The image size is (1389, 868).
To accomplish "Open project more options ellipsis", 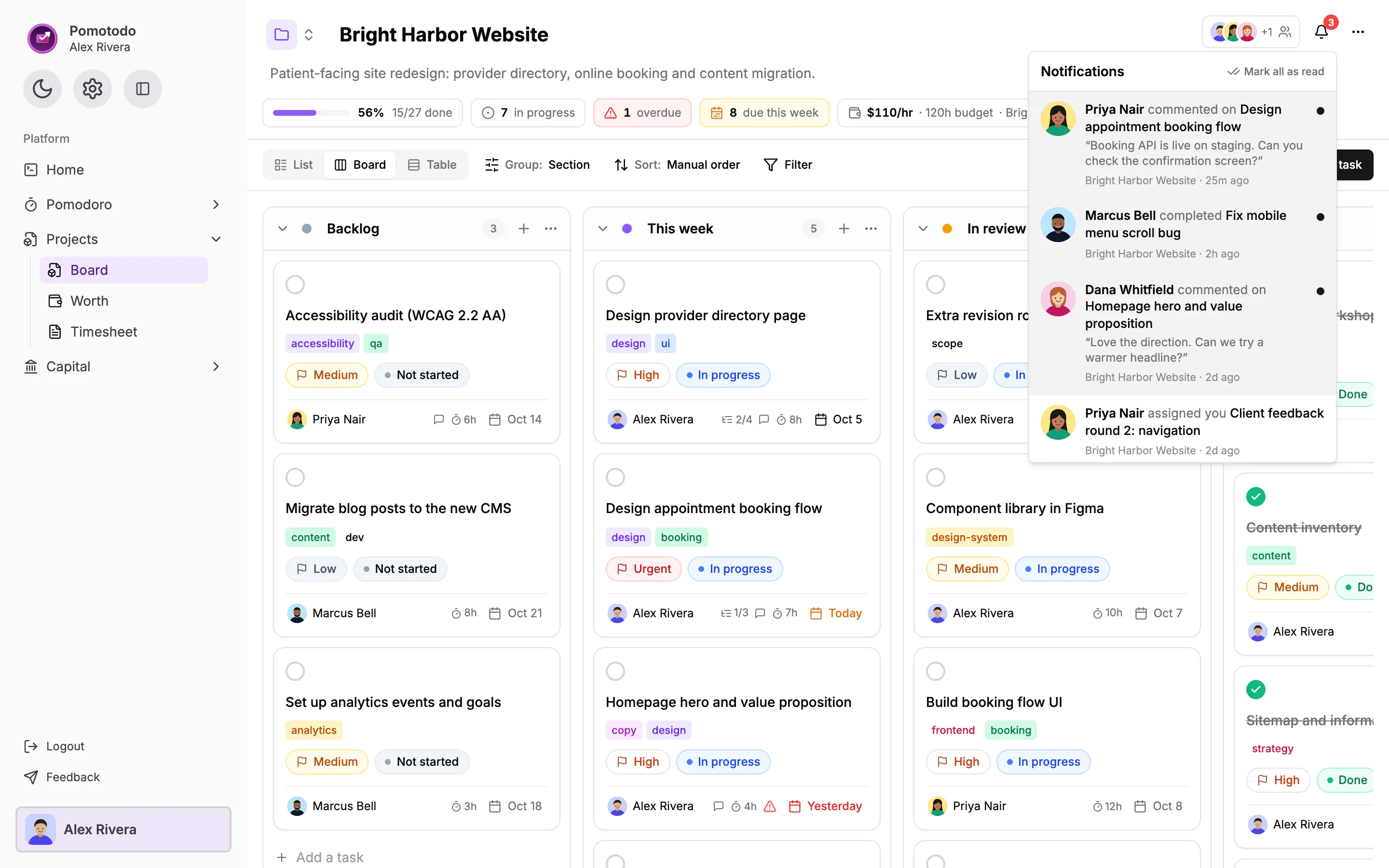I will click(1358, 32).
